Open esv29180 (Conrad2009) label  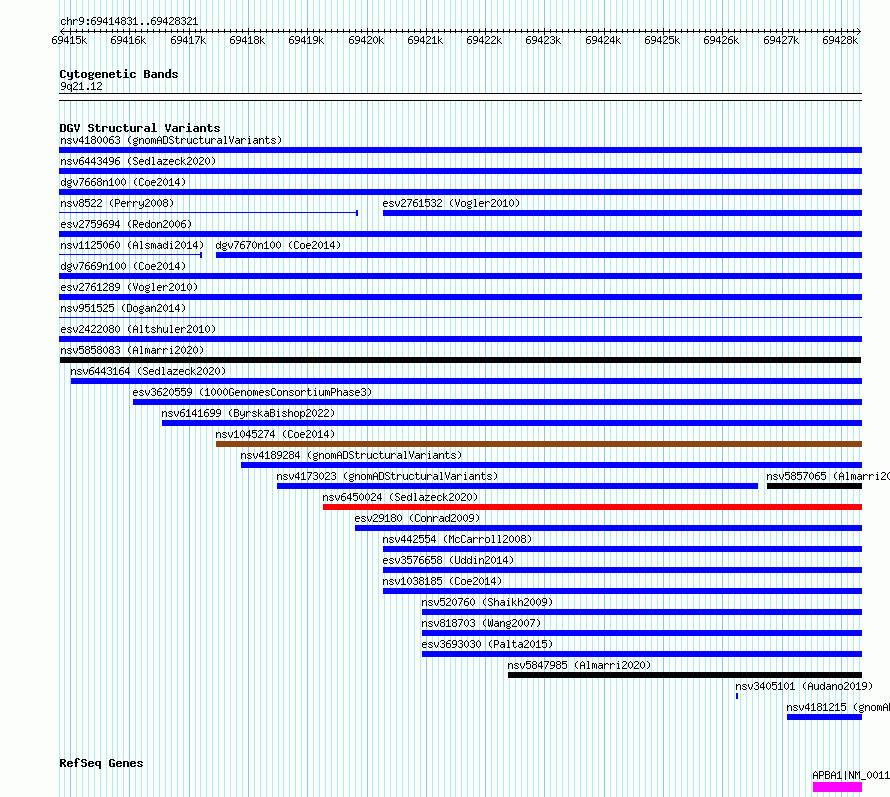click(x=417, y=518)
